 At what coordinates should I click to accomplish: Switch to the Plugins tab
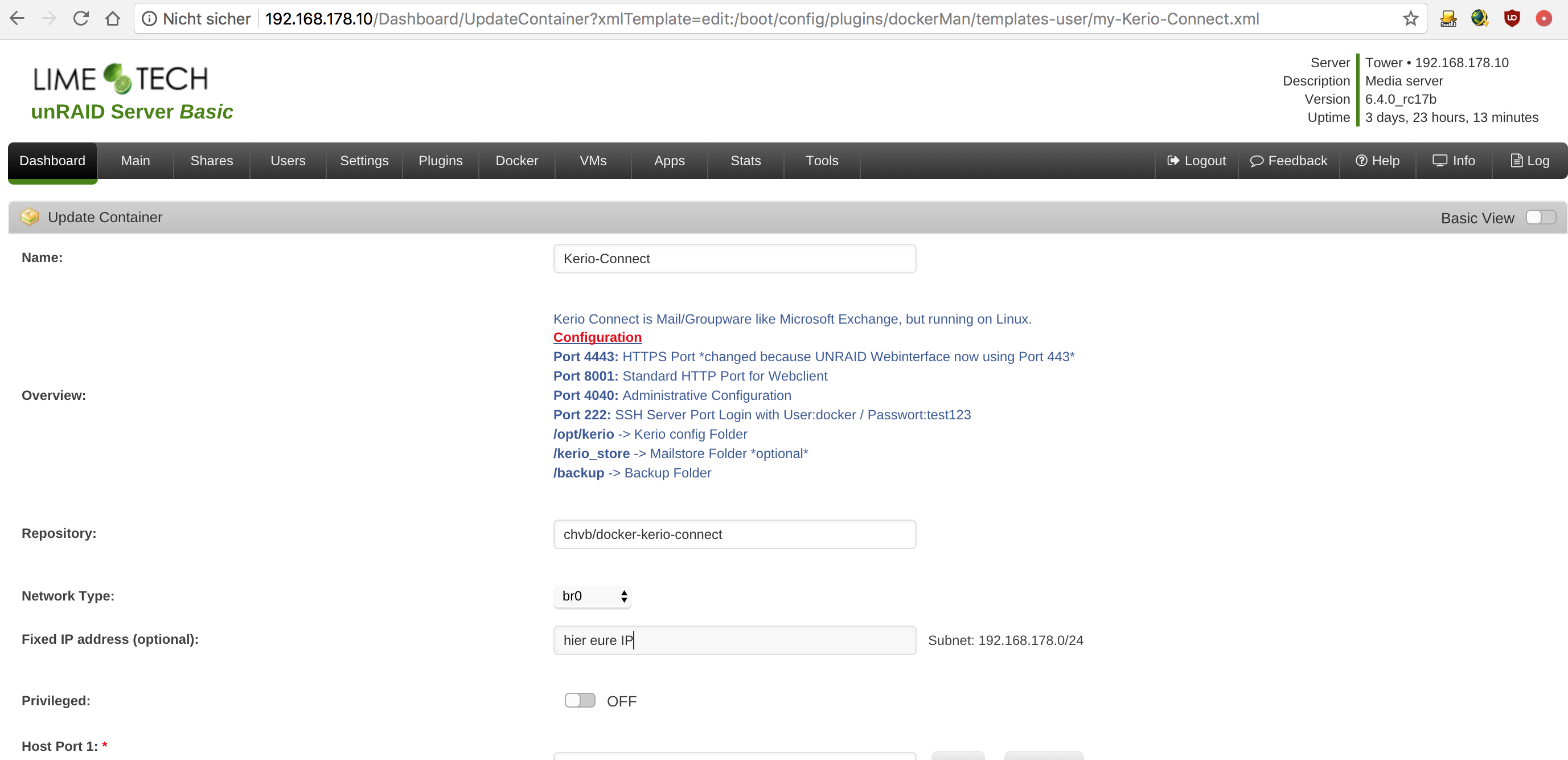tap(441, 161)
